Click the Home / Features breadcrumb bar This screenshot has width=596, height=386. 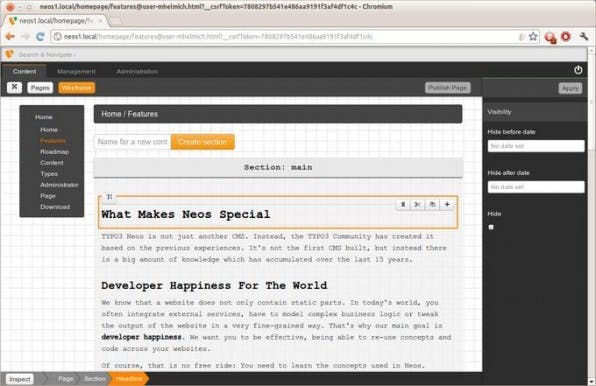point(278,114)
